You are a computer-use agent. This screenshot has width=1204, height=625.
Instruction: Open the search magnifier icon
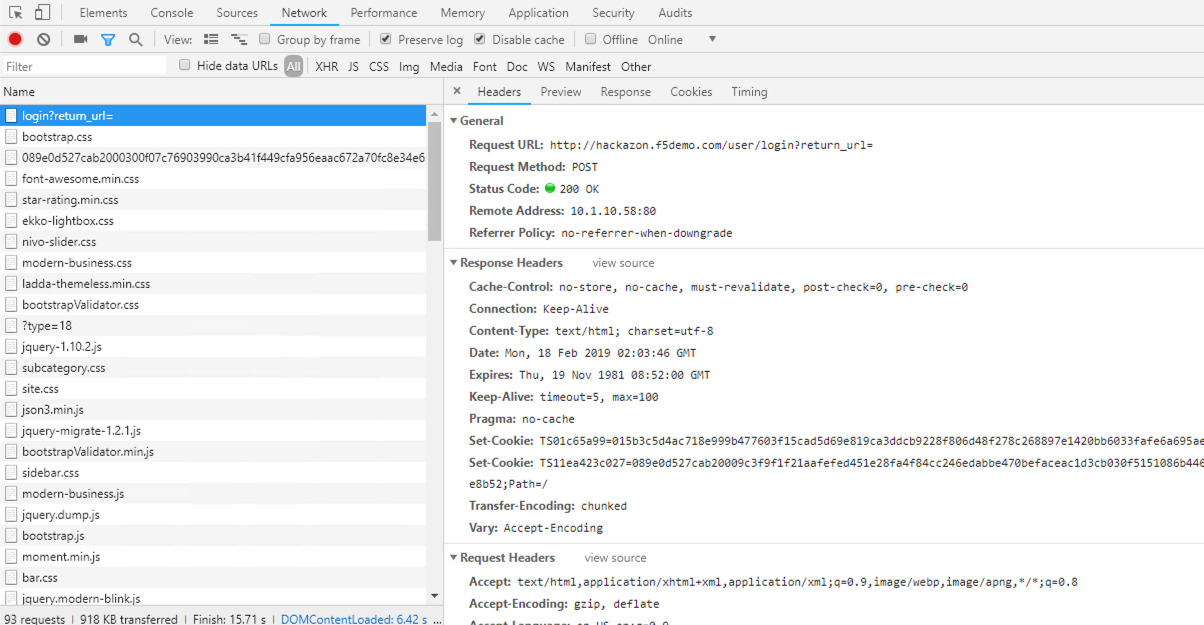click(135, 40)
